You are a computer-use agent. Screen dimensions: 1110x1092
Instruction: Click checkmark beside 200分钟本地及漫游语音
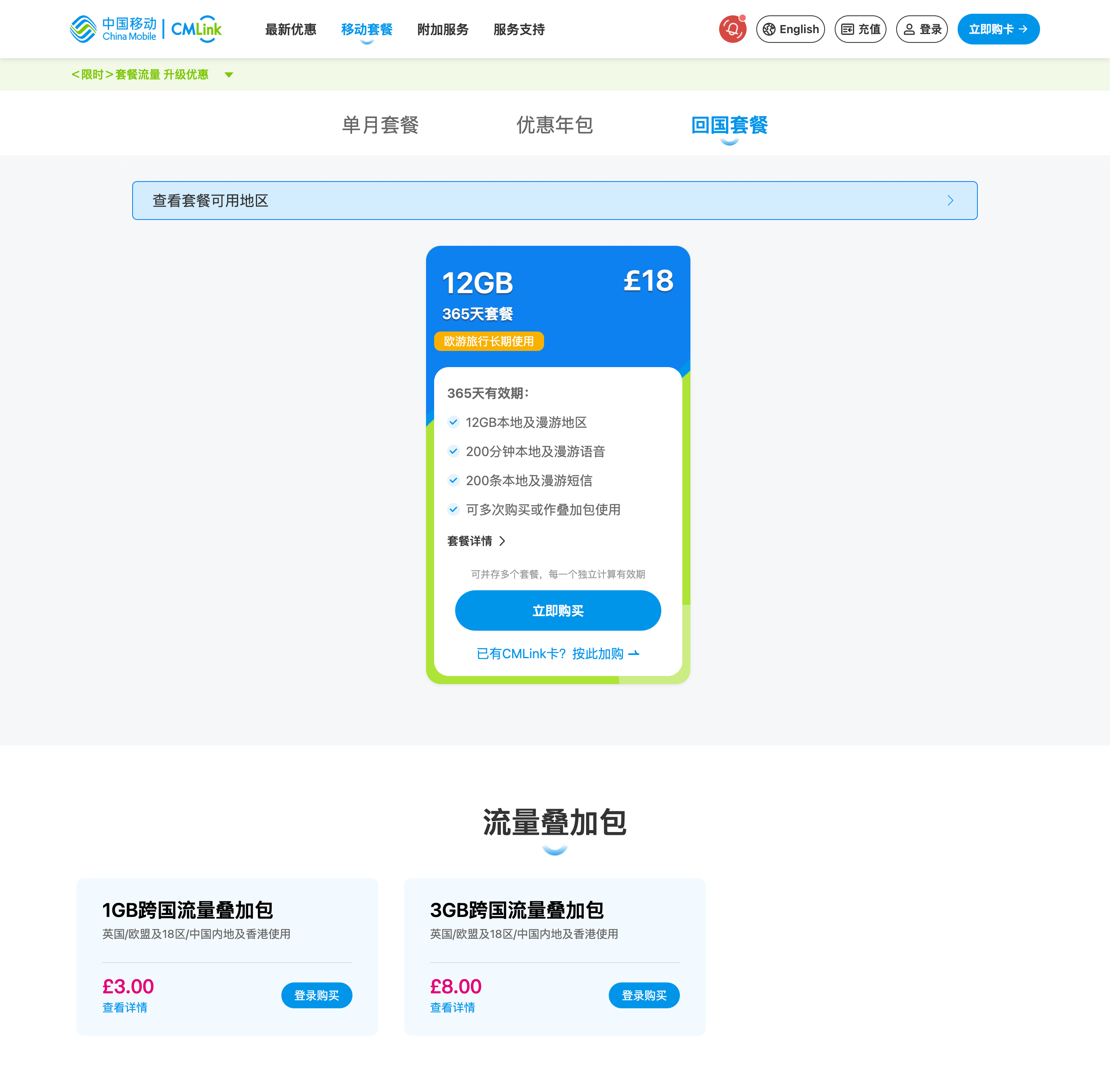454,451
